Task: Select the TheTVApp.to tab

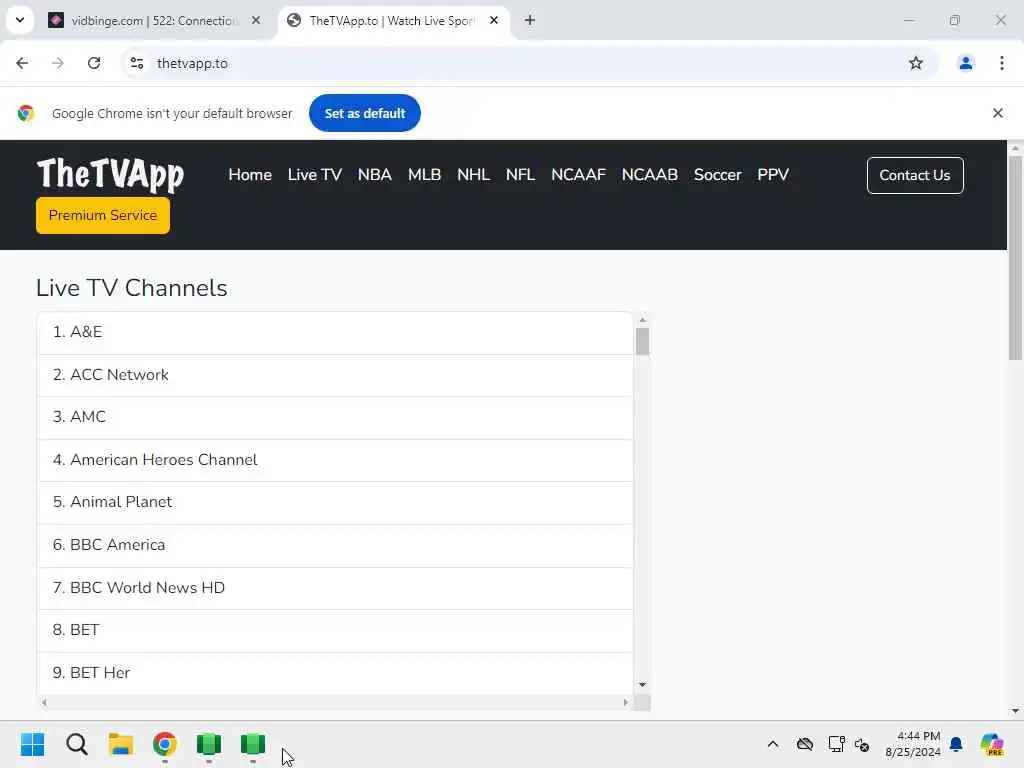Action: 392,21
